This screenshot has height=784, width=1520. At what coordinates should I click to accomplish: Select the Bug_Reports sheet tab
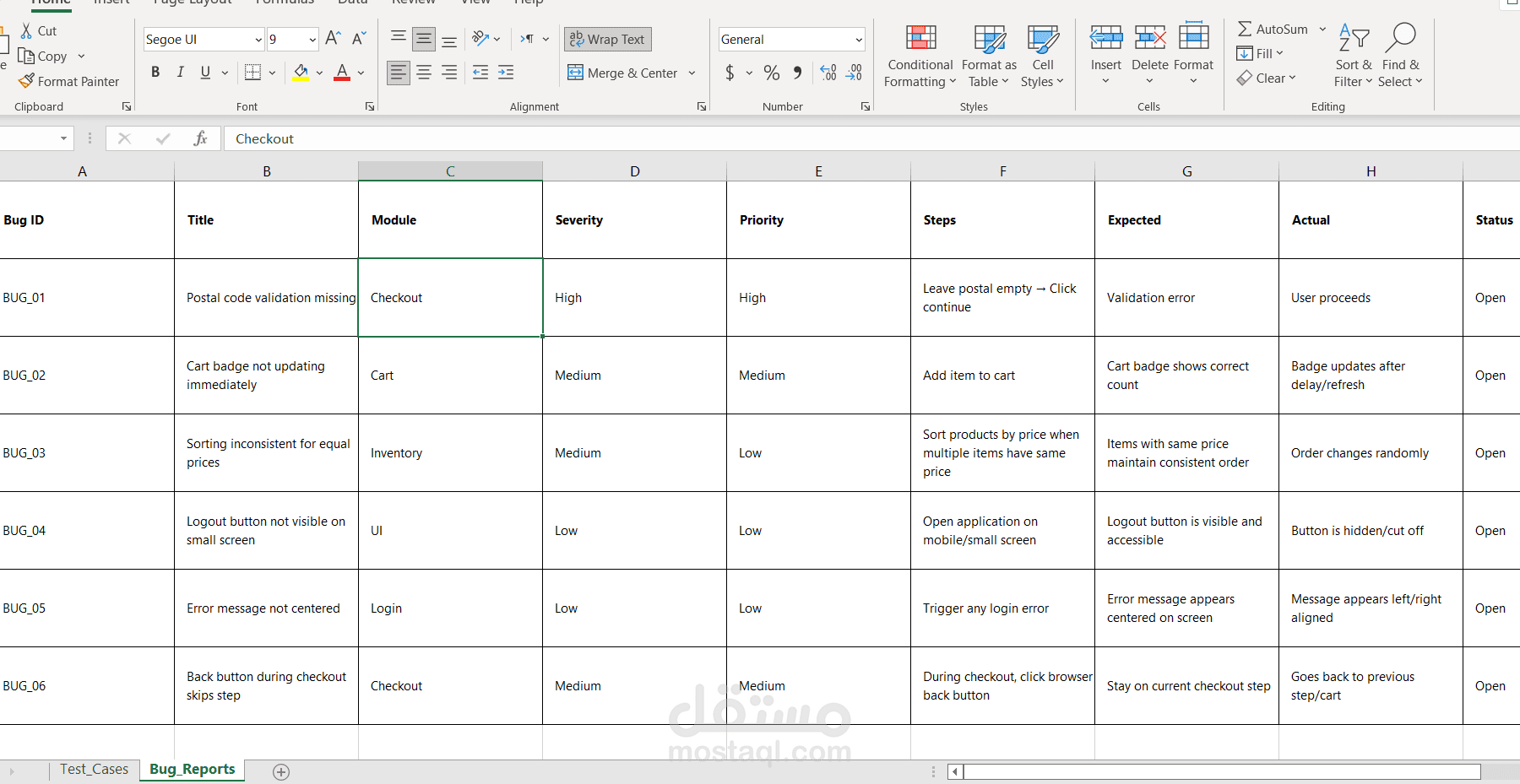click(x=193, y=770)
